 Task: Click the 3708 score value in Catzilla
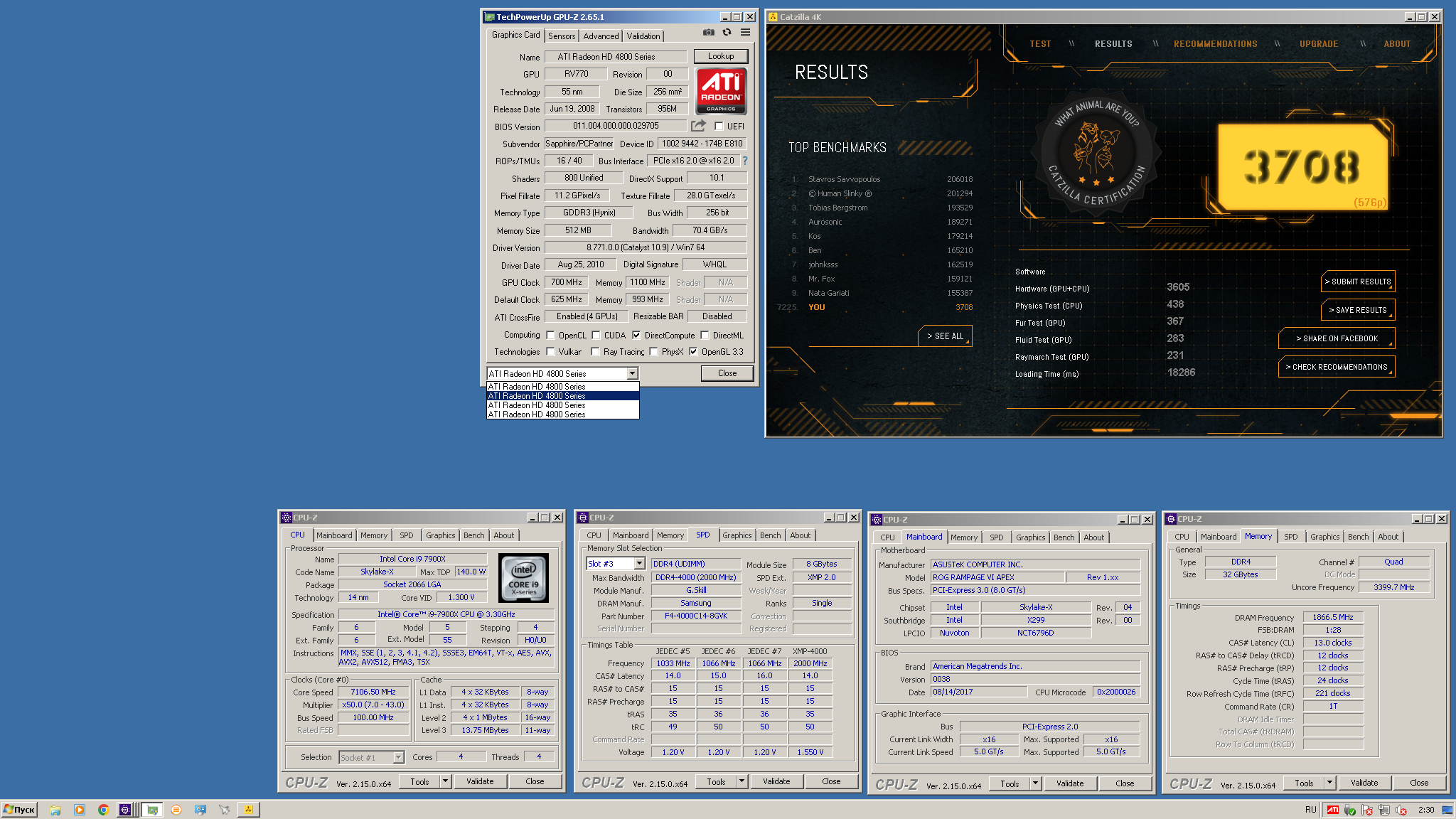1301,167
